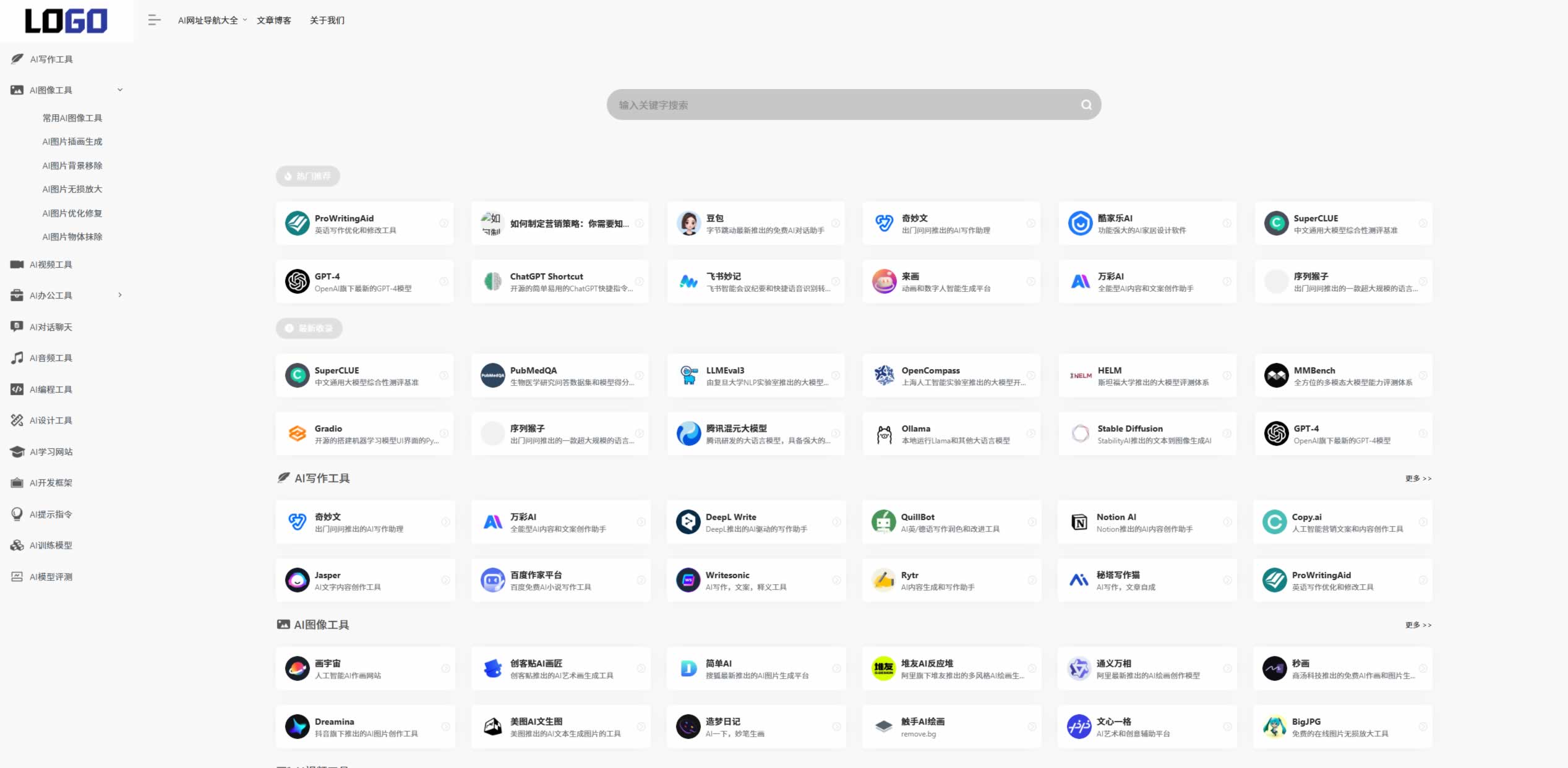1568x768 pixels.
Task: Focus the keyword search input field
Action: click(854, 105)
